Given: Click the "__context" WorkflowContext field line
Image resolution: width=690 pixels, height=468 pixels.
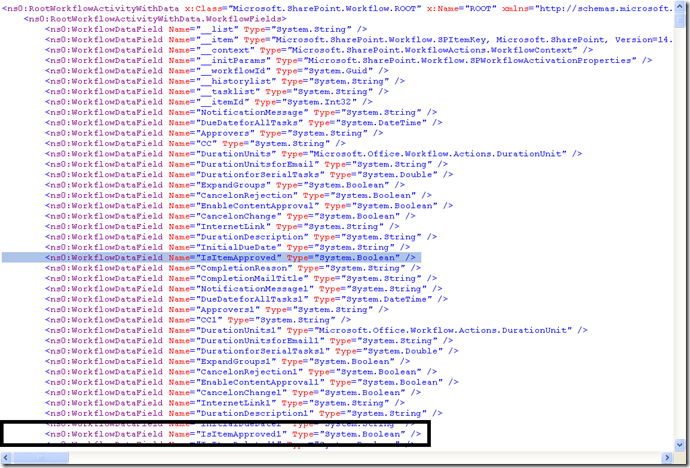Looking at the screenshot, I should coord(319,50).
